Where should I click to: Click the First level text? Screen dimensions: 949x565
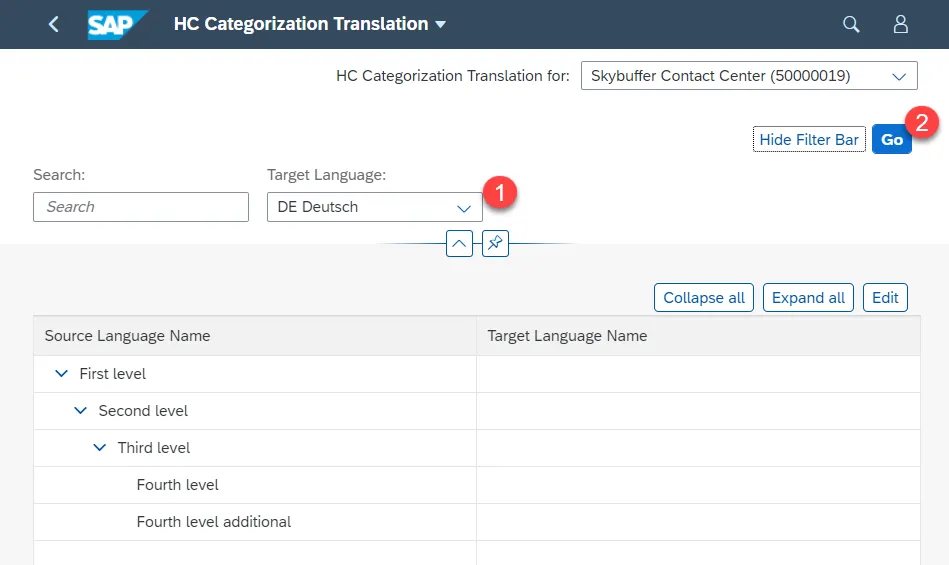[x=113, y=374]
